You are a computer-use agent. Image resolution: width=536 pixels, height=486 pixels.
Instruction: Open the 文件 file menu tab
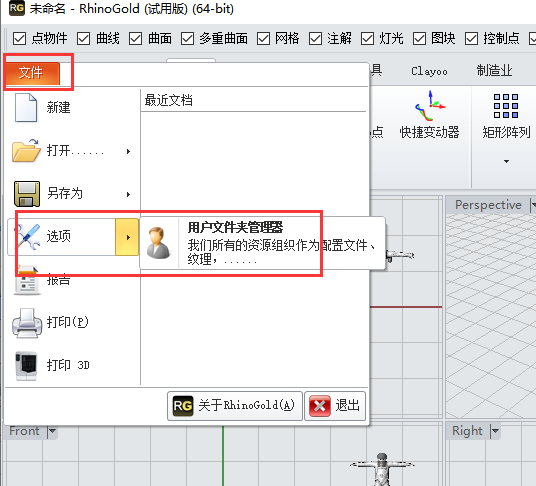(32, 73)
